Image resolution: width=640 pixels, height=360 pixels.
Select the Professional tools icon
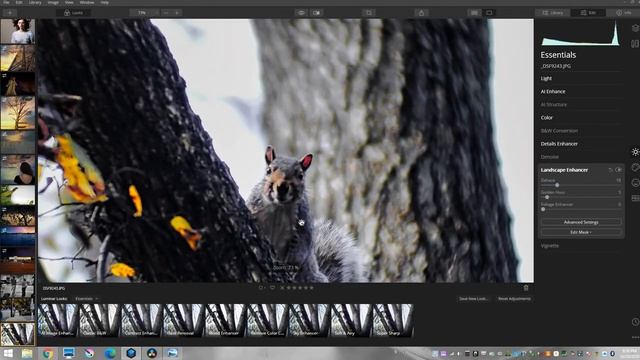635,198
